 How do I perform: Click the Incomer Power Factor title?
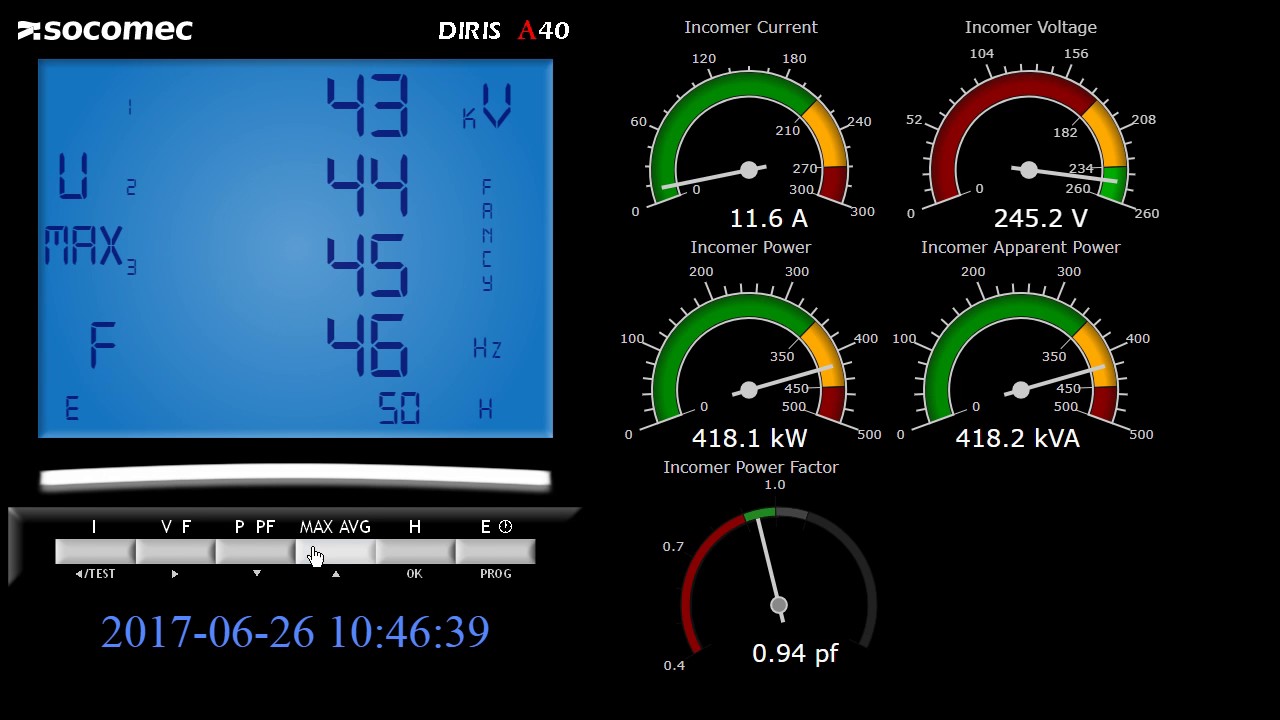click(750, 467)
